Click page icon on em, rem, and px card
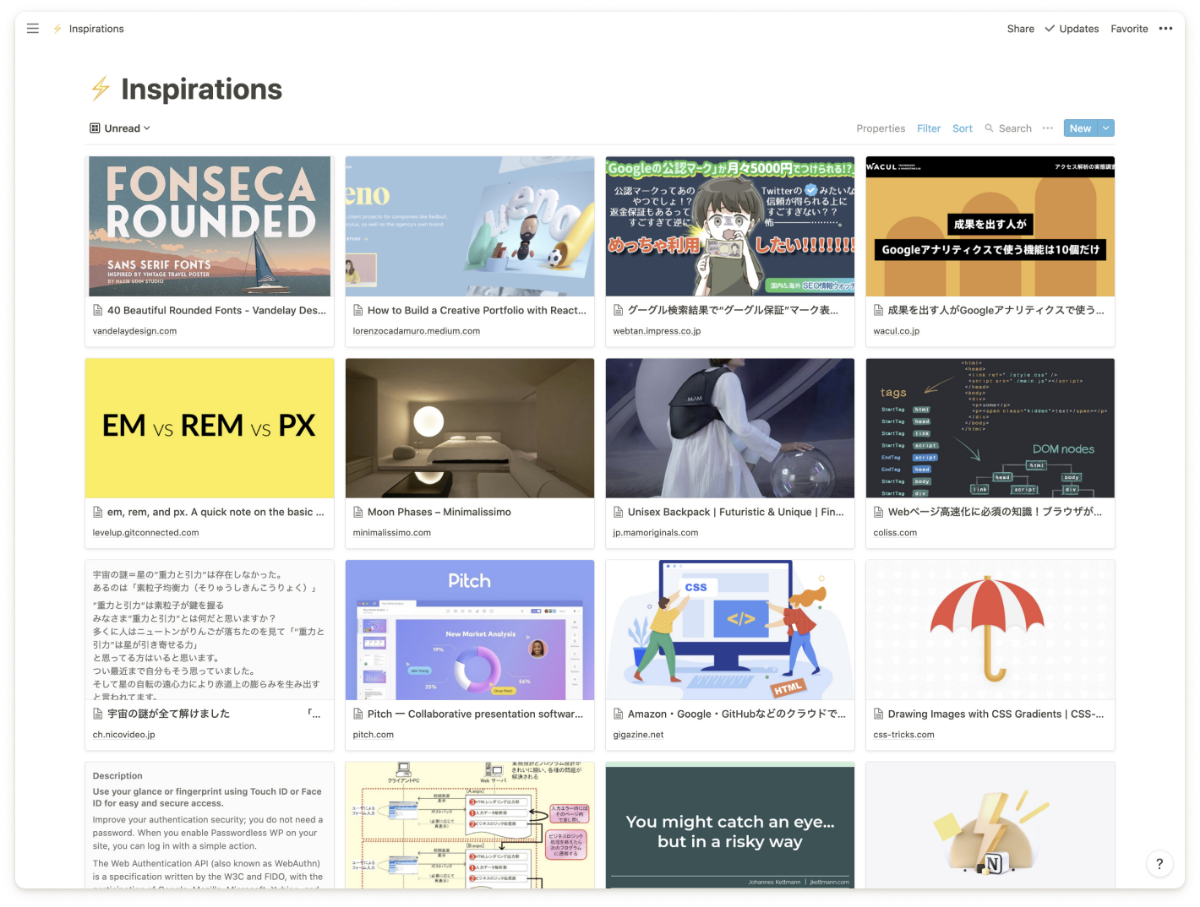This screenshot has width=1200, height=907. coord(98,512)
